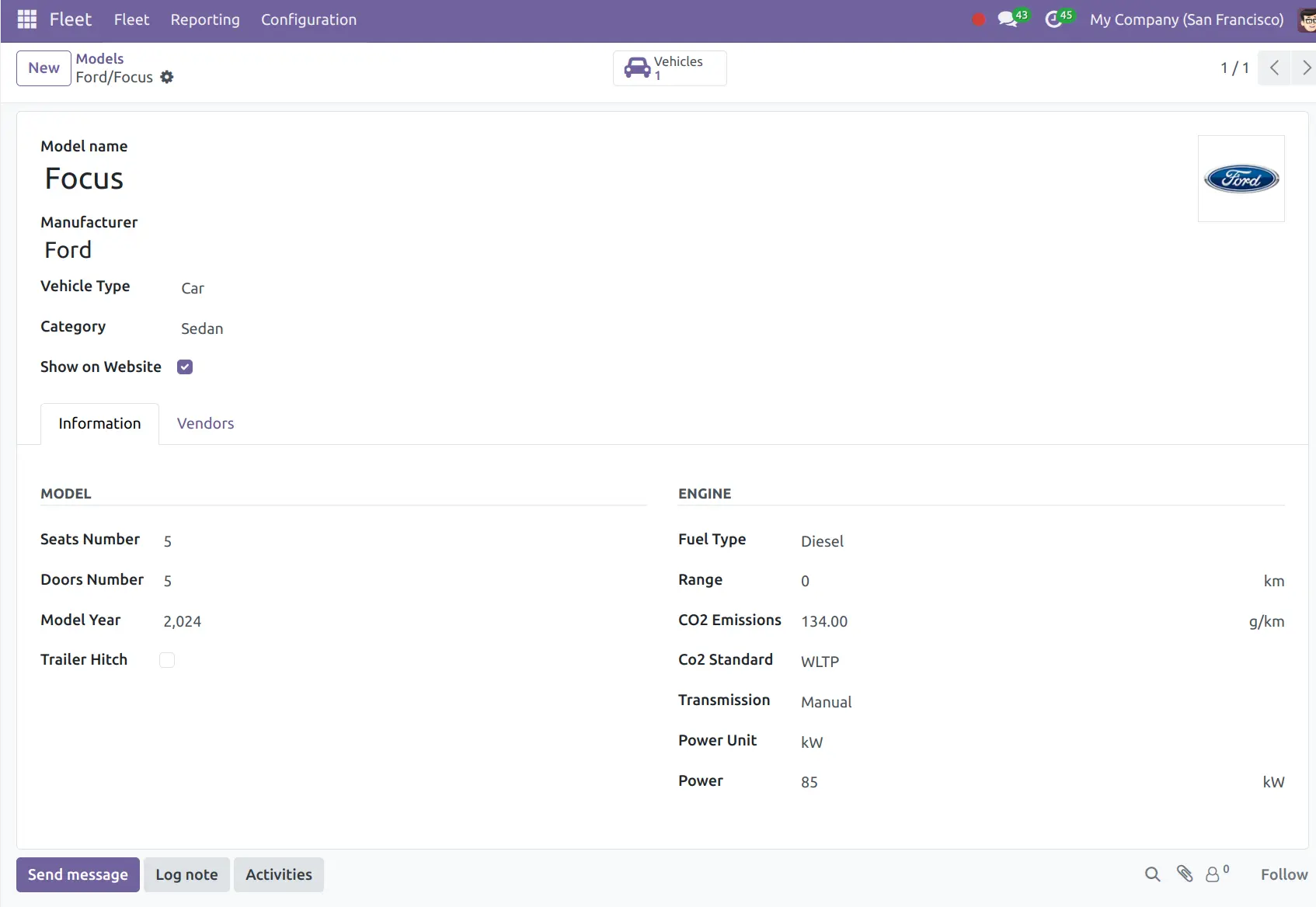This screenshot has height=907, width=1316.
Task: Click the red recording indicator dot
Action: (979, 19)
